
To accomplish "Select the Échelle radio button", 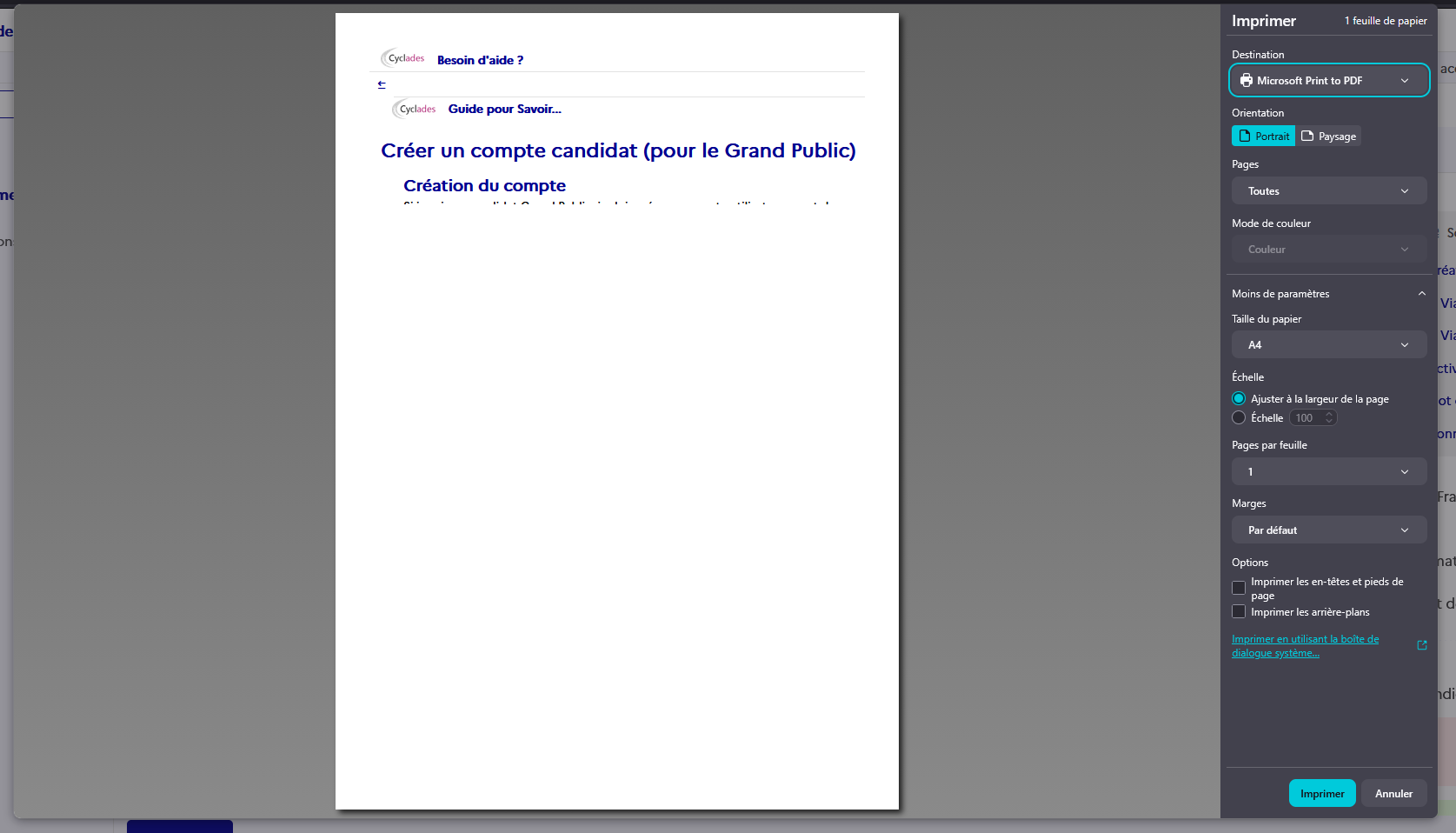I will click(x=1239, y=418).
